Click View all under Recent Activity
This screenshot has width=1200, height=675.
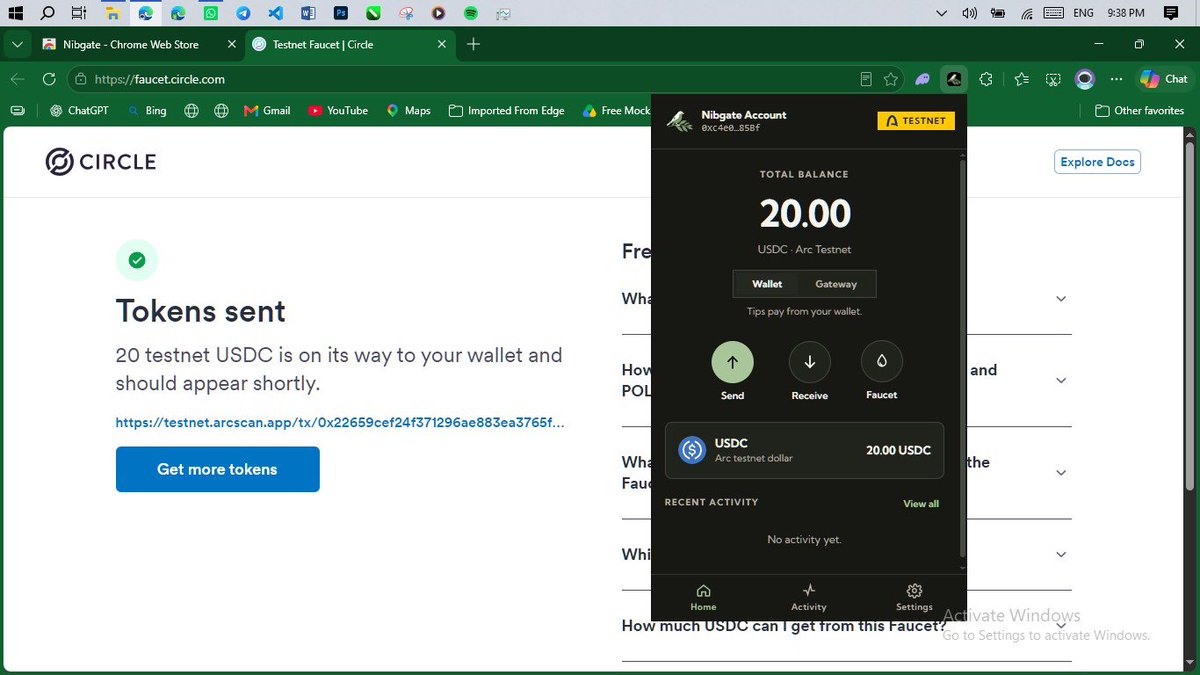click(921, 504)
